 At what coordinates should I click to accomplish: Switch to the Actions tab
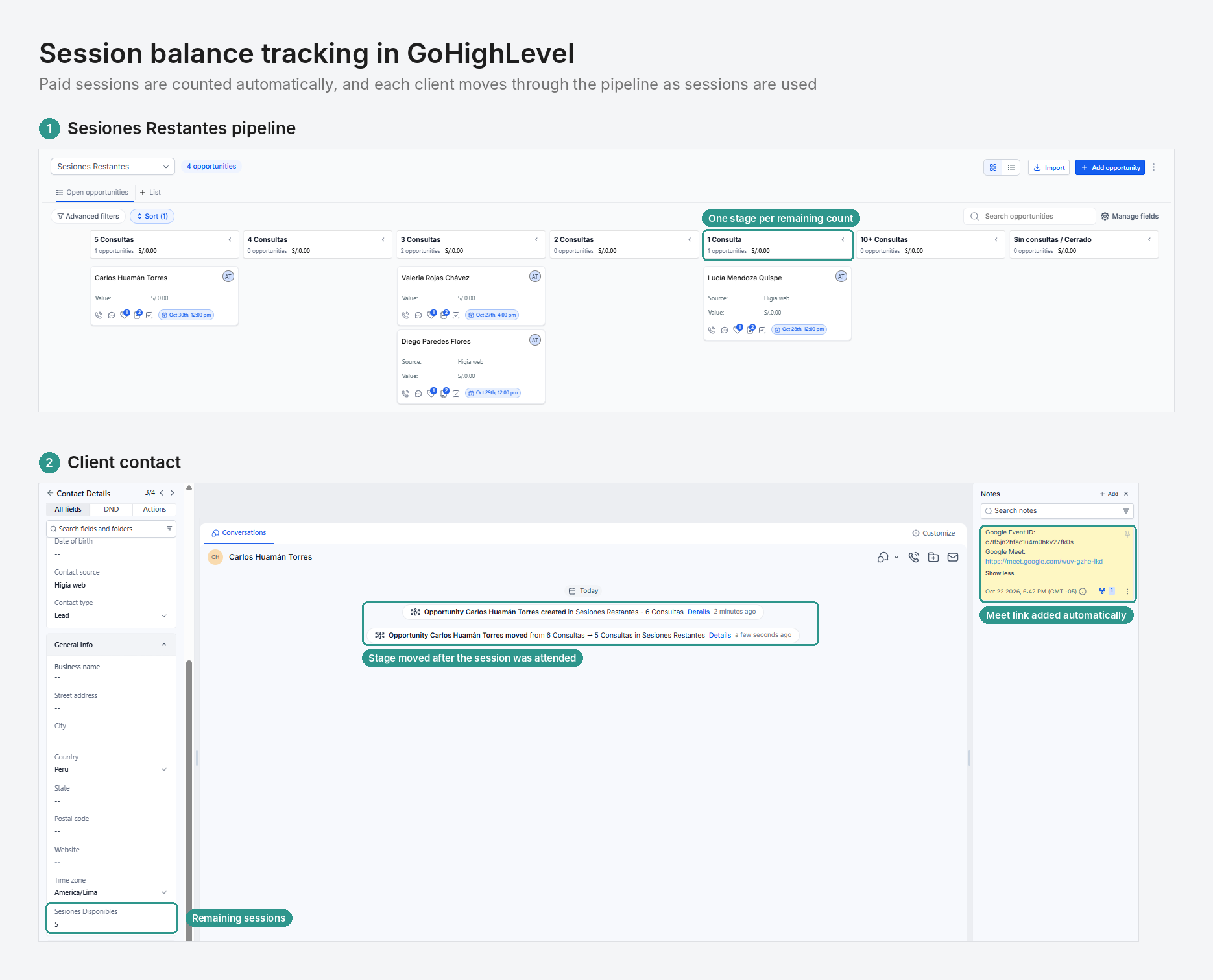pos(154,510)
